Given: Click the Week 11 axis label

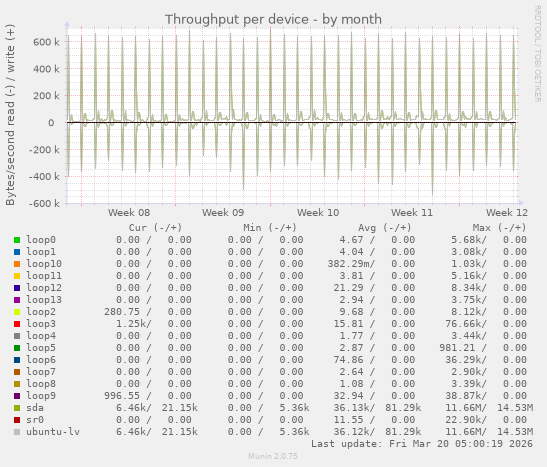Looking at the screenshot, I should point(412,213).
